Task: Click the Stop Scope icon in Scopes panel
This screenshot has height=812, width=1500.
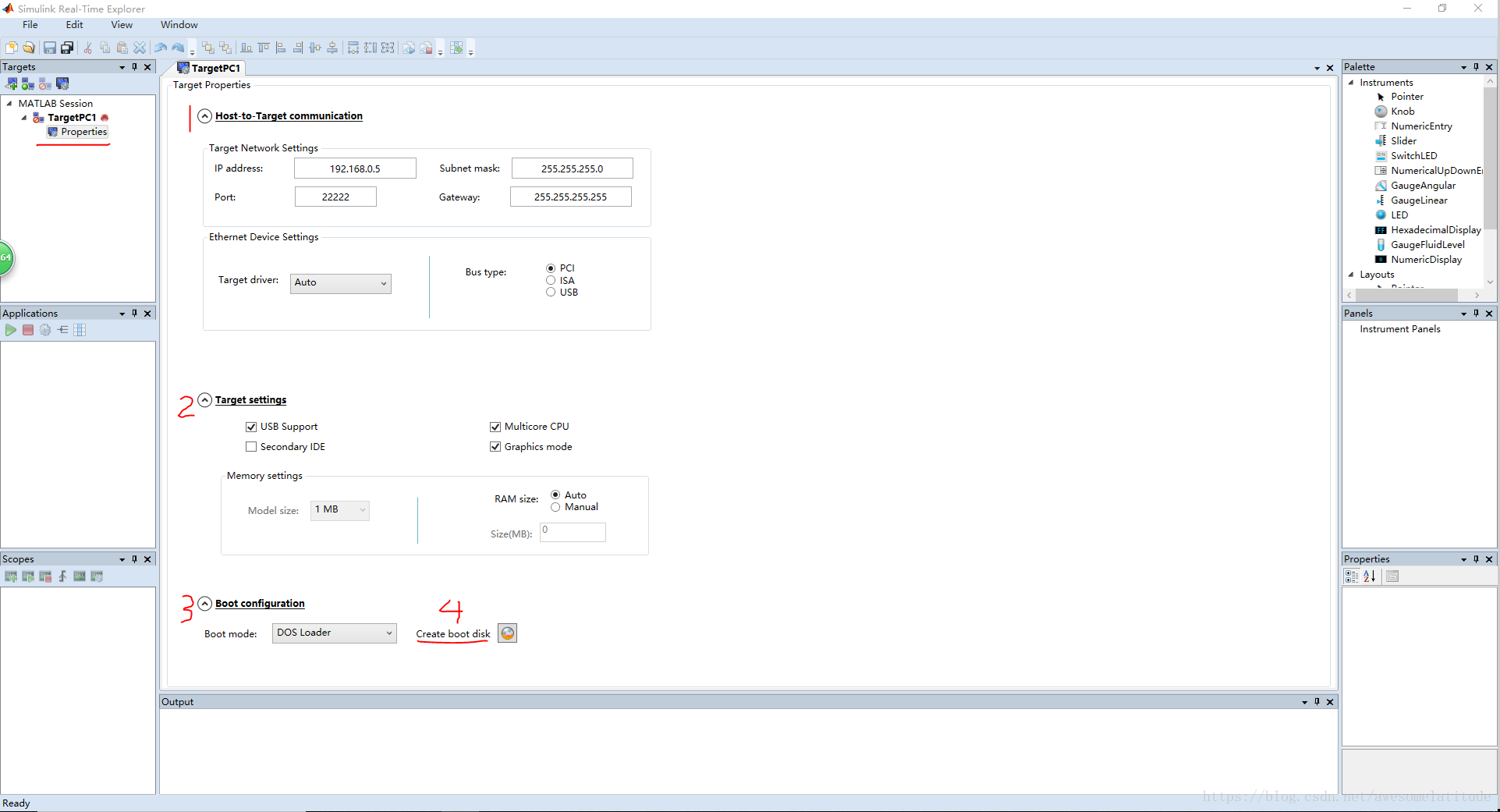Action: [x=45, y=576]
